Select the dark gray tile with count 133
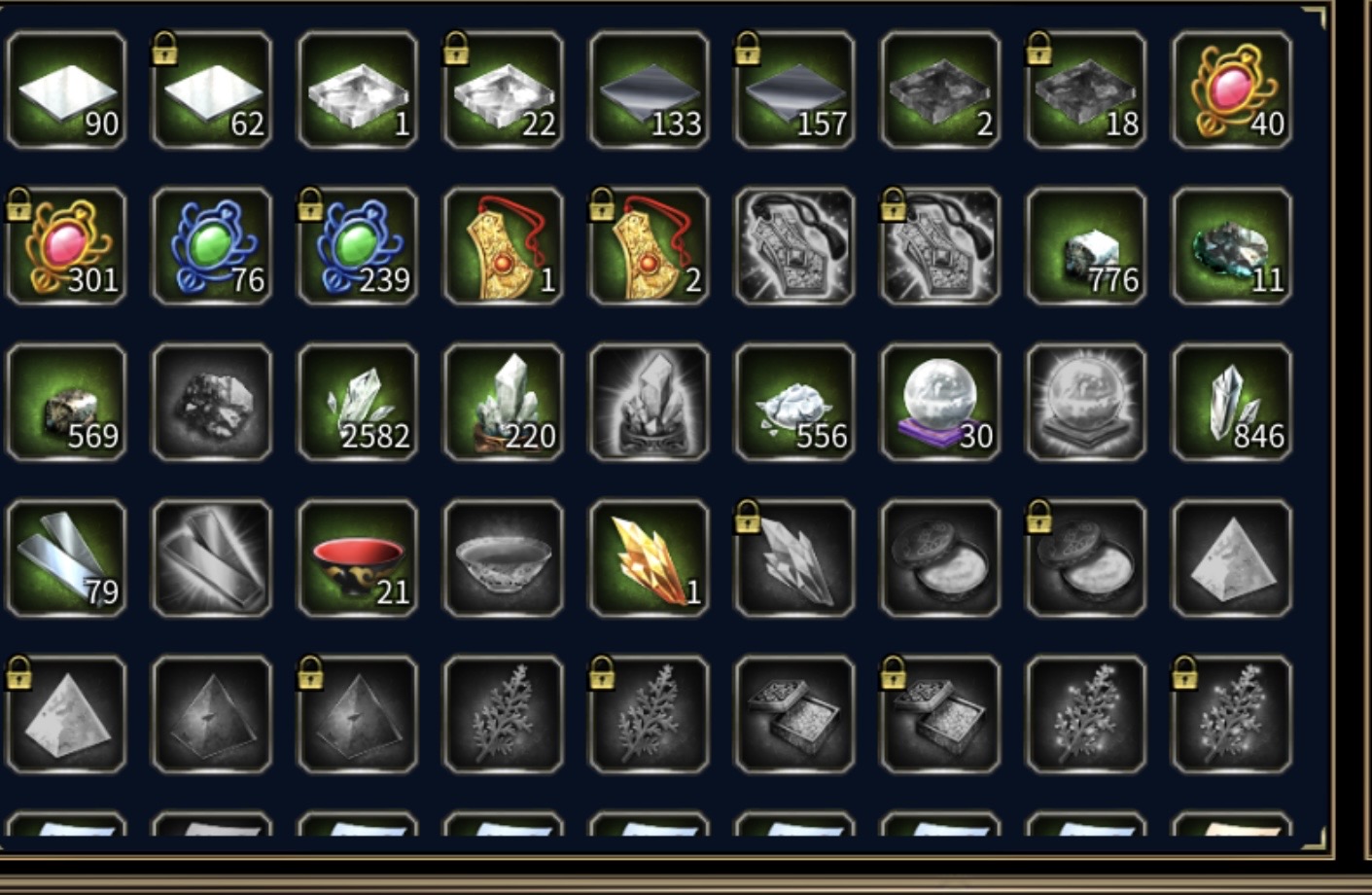 pos(649,89)
